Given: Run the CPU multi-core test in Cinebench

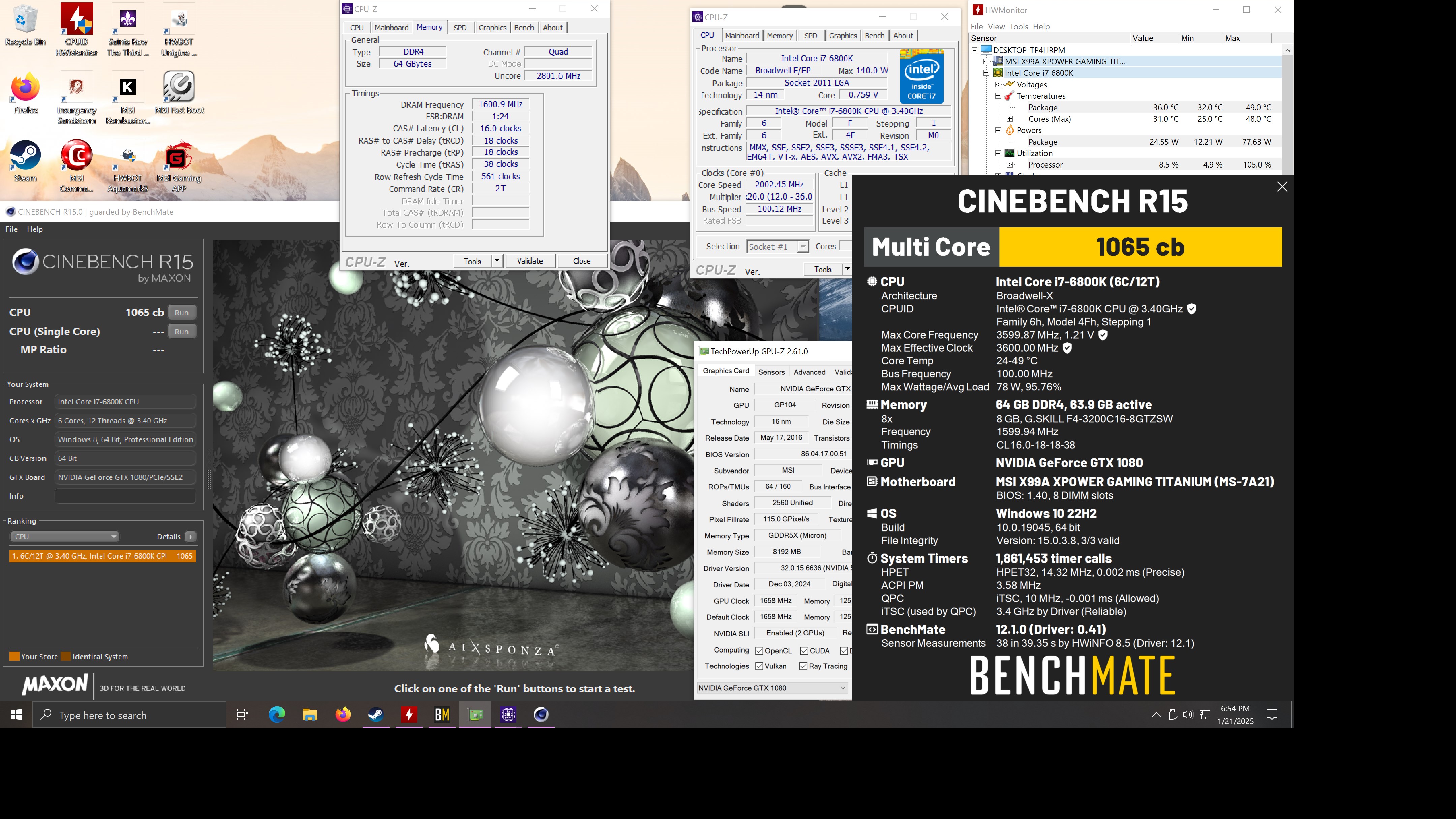Looking at the screenshot, I should coord(181,312).
